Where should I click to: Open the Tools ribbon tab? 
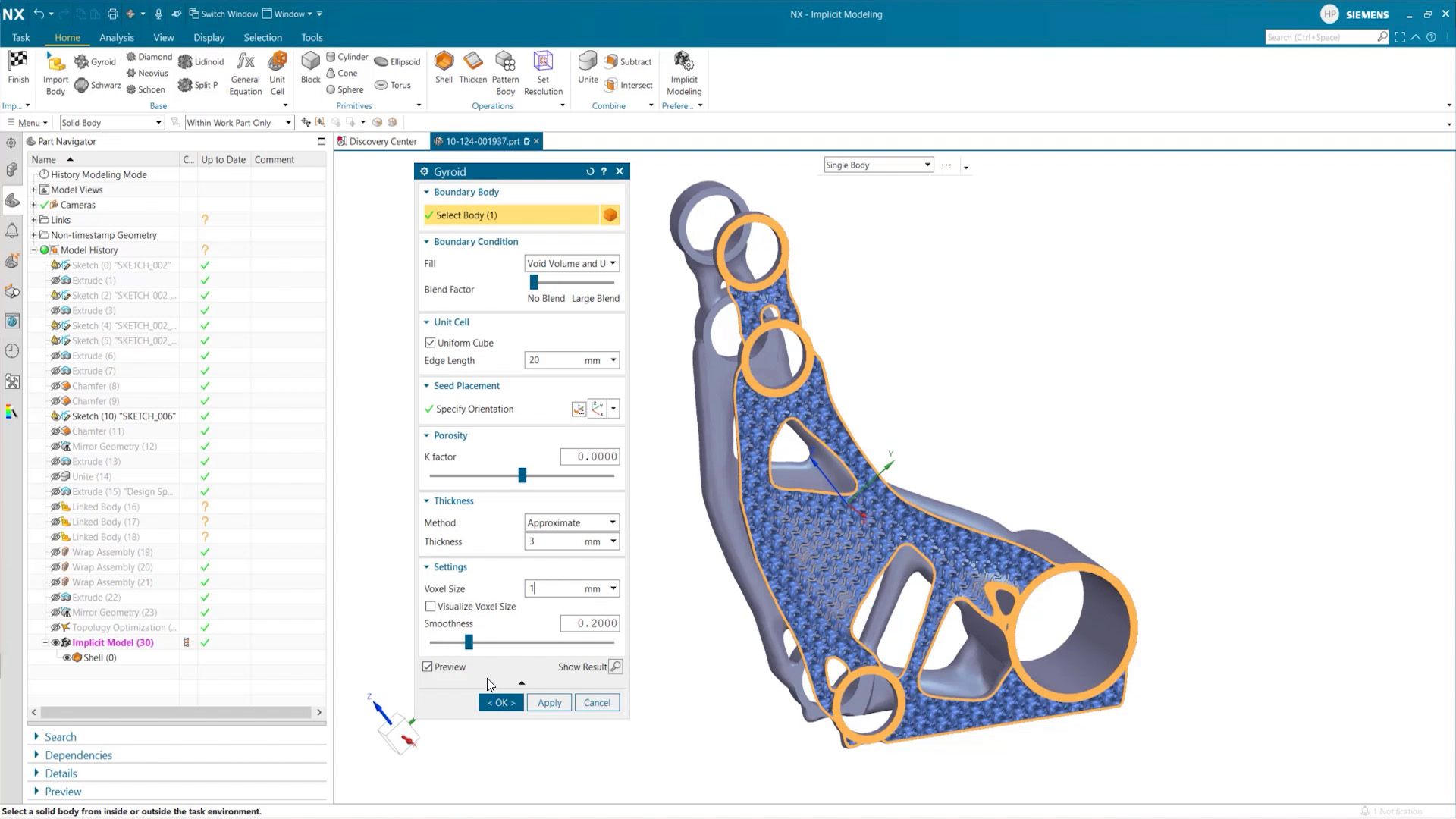(312, 37)
